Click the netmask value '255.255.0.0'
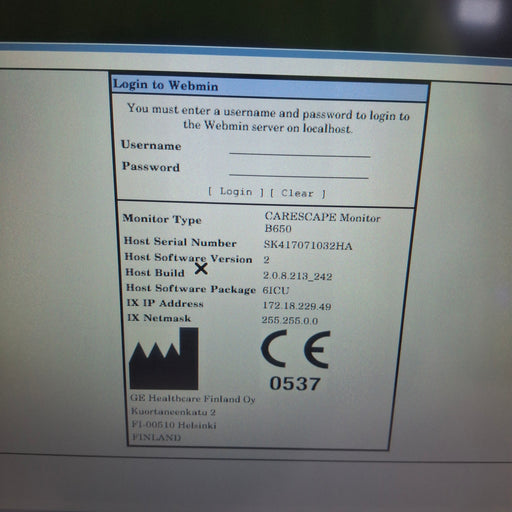The image size is (512, 512). [x=290, y=320]
